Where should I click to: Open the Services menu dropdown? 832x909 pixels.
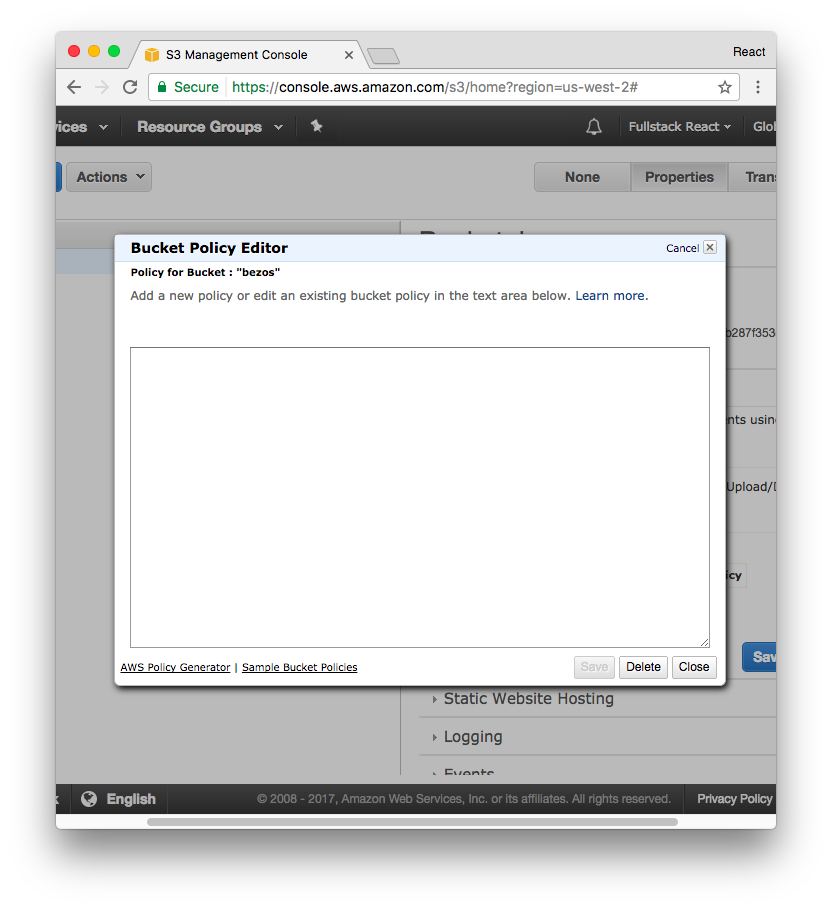pyautogui.click(x=82, y=127)
